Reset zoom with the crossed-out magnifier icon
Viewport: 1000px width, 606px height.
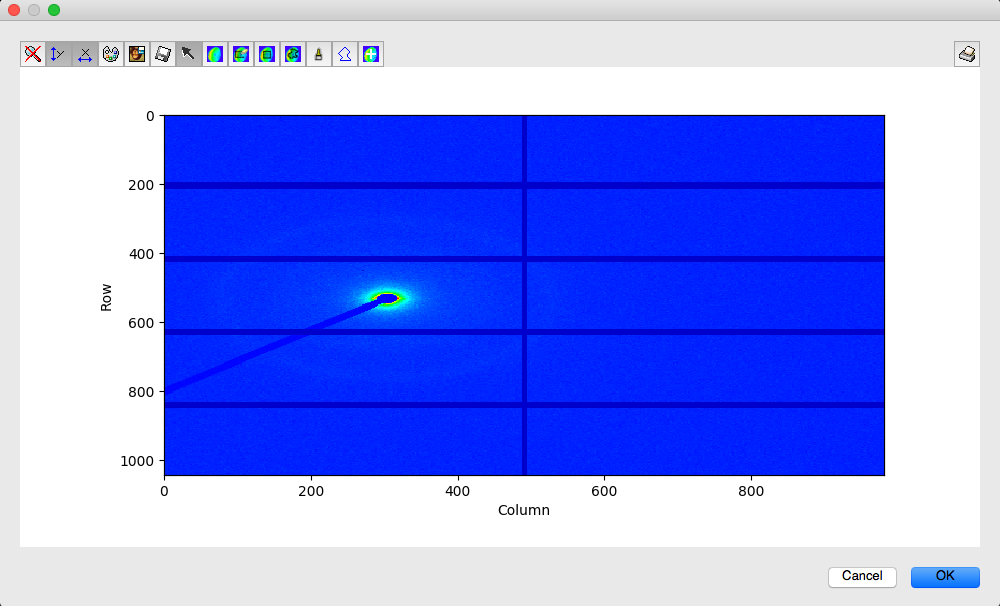click(33, 54)
